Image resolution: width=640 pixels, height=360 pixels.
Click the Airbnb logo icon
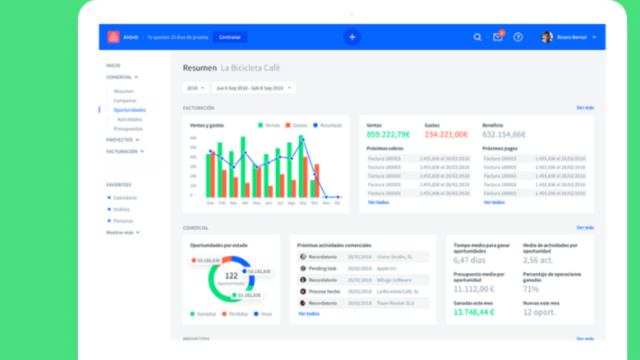pos(113,37)
